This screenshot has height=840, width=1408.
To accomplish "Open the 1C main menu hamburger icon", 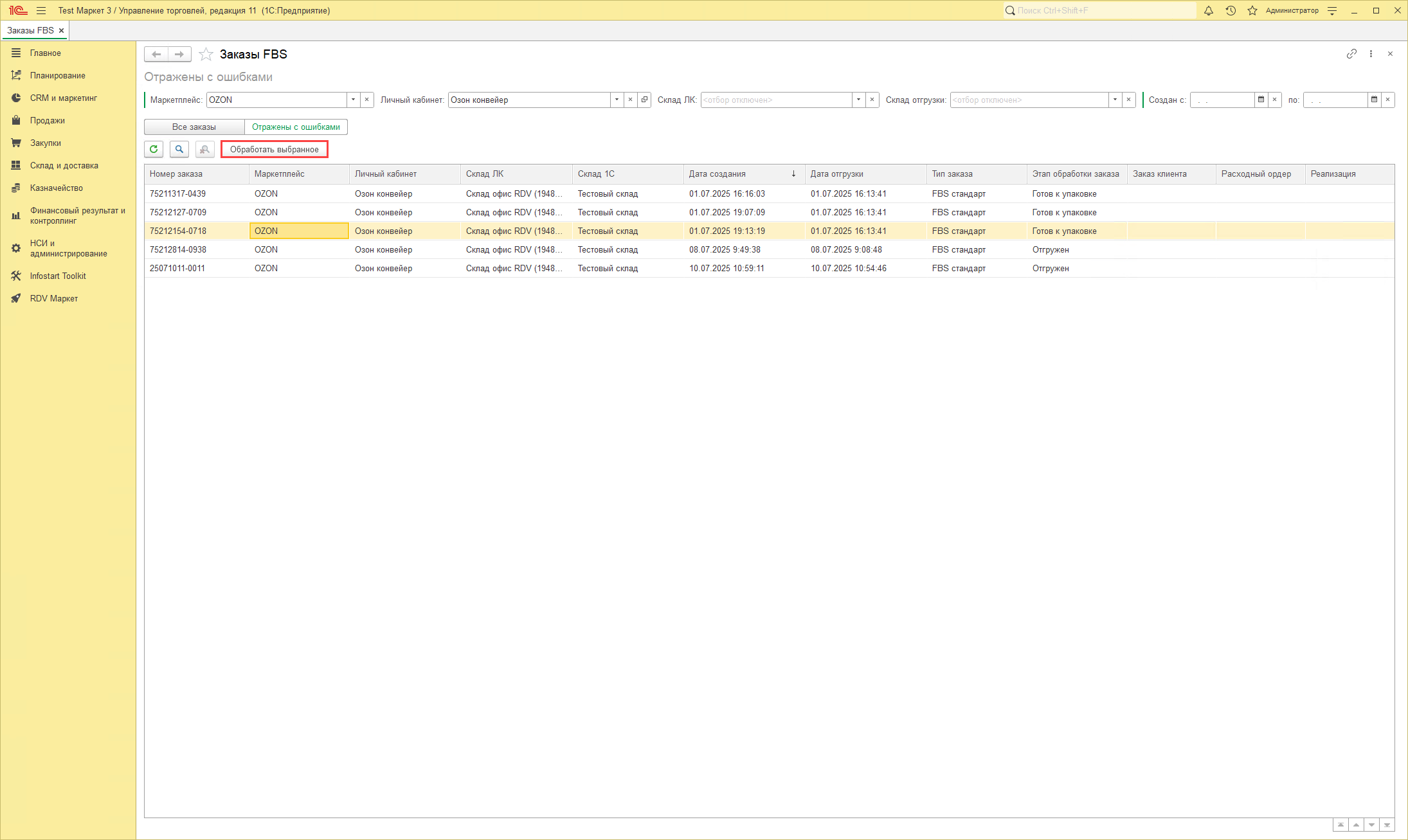I will click(41, 10).
